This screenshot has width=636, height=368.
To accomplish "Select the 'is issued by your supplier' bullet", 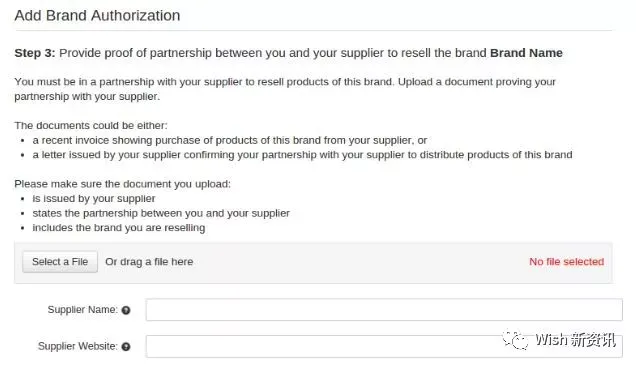I will (x=94, y=199).
